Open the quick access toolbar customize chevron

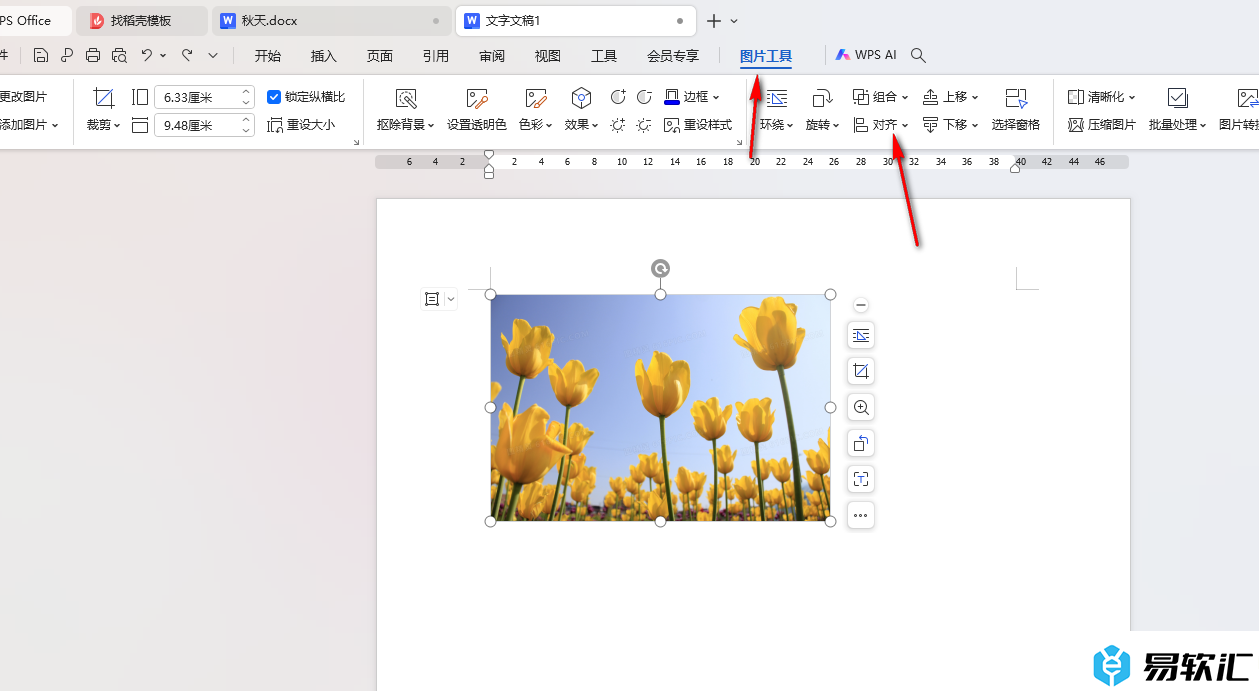[x=213, y=55]
